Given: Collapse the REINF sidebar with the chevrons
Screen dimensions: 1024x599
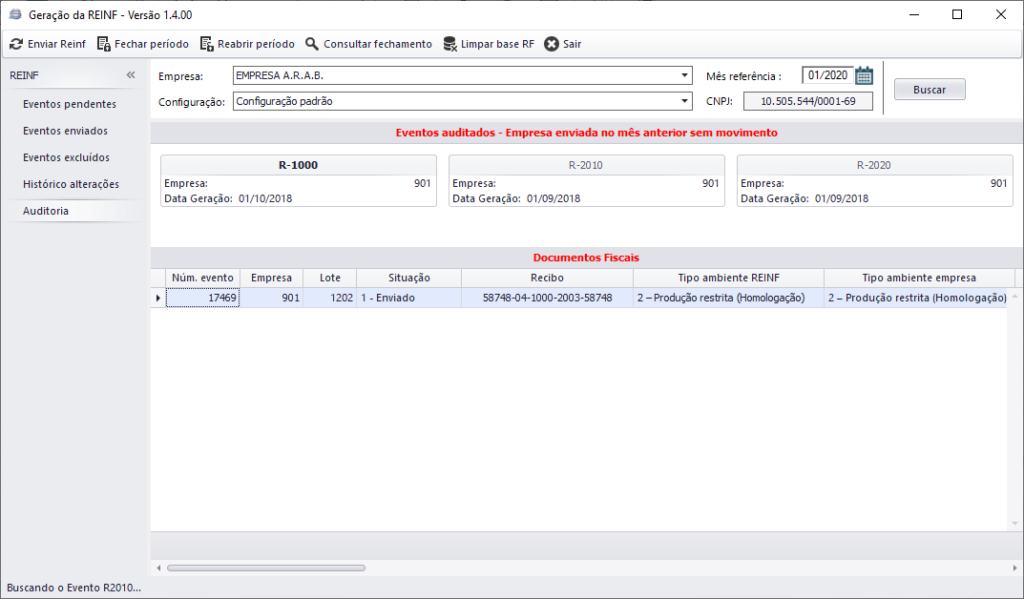Looking at the screenshot, I should pos(130,74).
